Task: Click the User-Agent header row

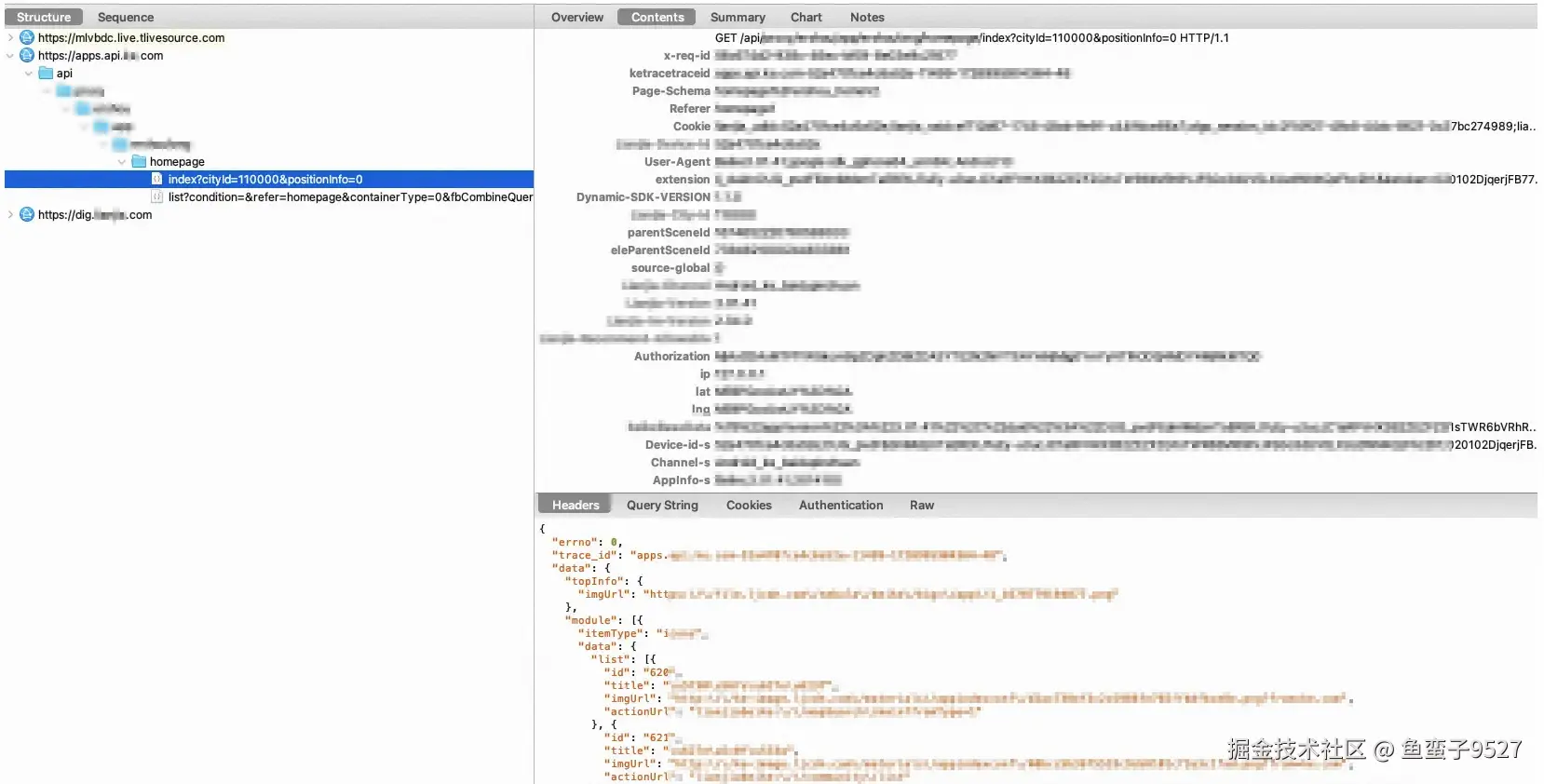Action: [1036, 162]
